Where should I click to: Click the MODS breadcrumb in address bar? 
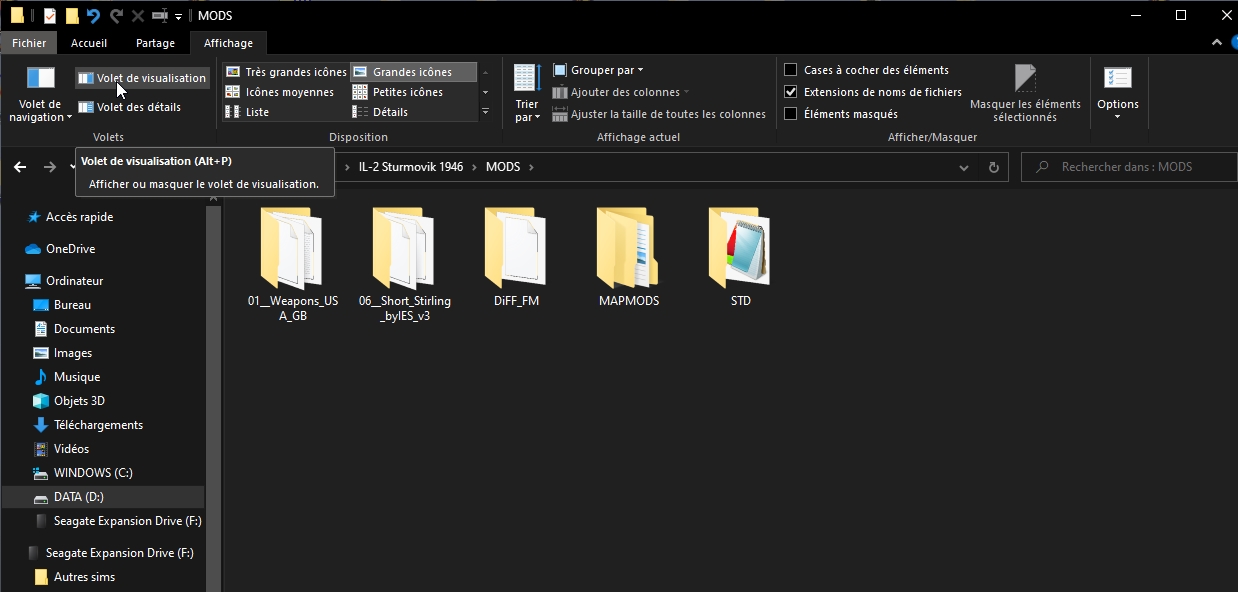point(503,167)
